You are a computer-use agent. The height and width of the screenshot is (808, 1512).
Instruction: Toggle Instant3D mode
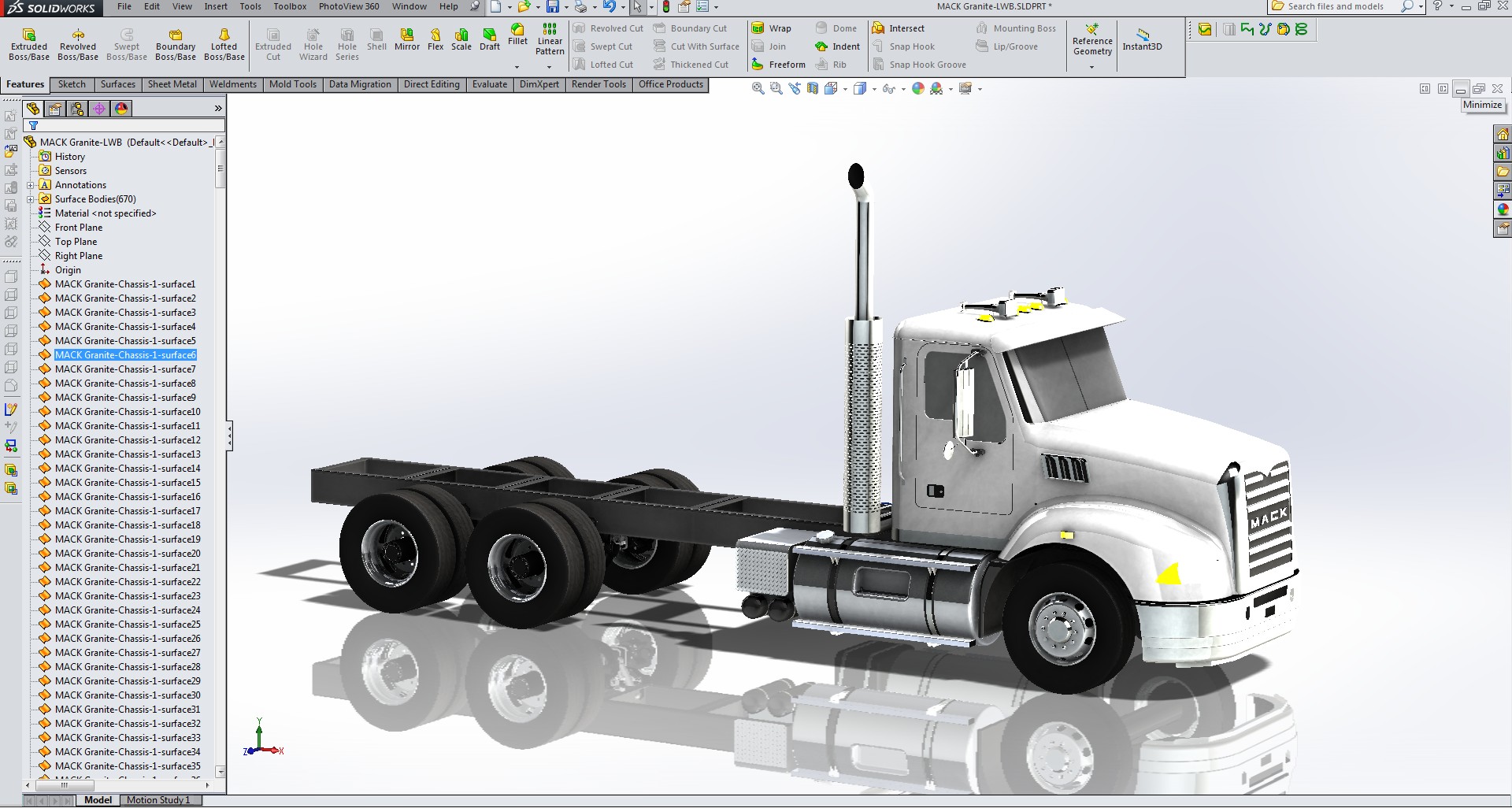pos(1142,39)
